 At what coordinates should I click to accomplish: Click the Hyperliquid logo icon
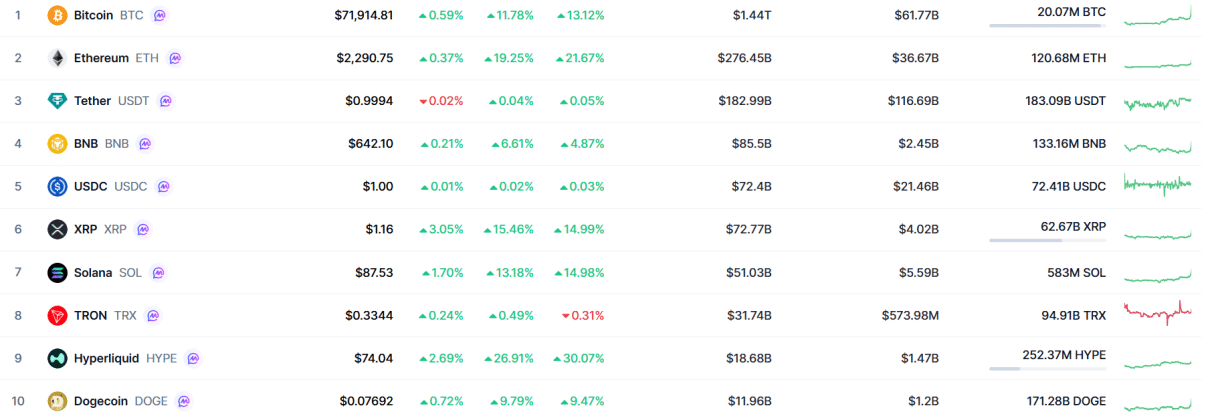(57, 359)
